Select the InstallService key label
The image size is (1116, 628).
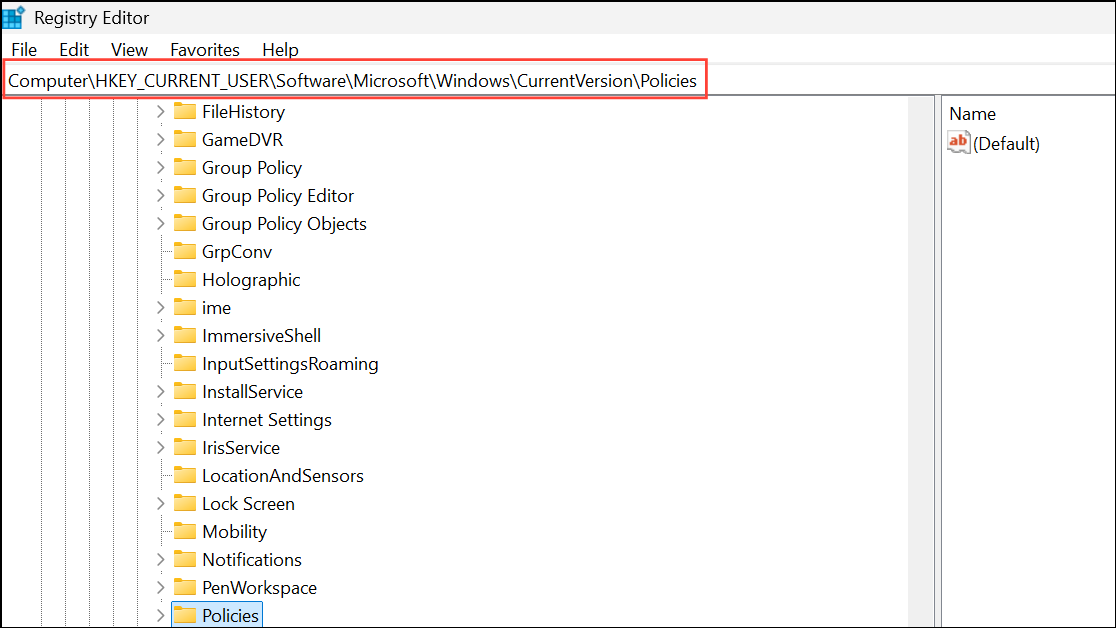click(253, 392)
